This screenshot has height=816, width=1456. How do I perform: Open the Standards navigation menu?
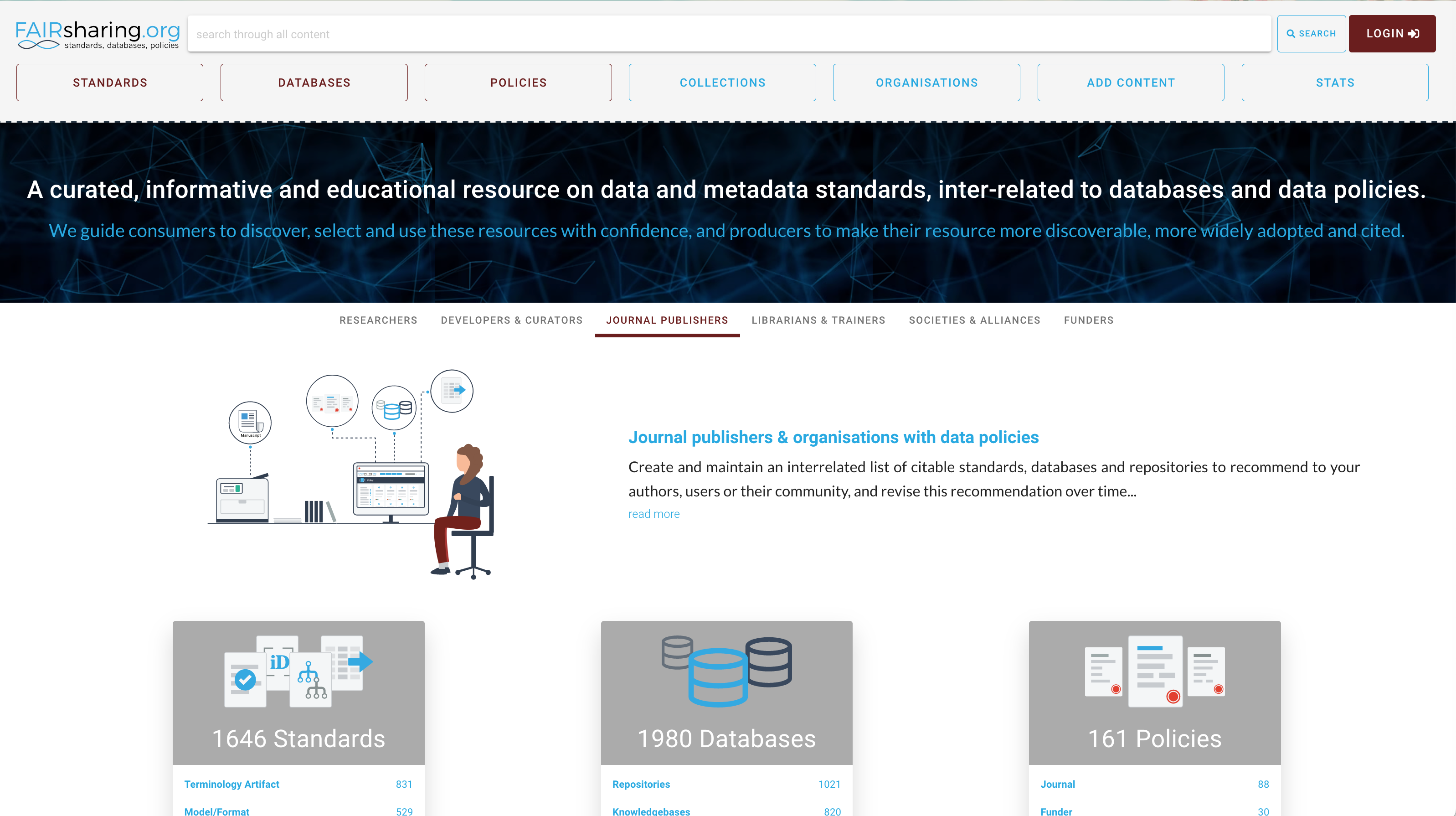(110, 83)
